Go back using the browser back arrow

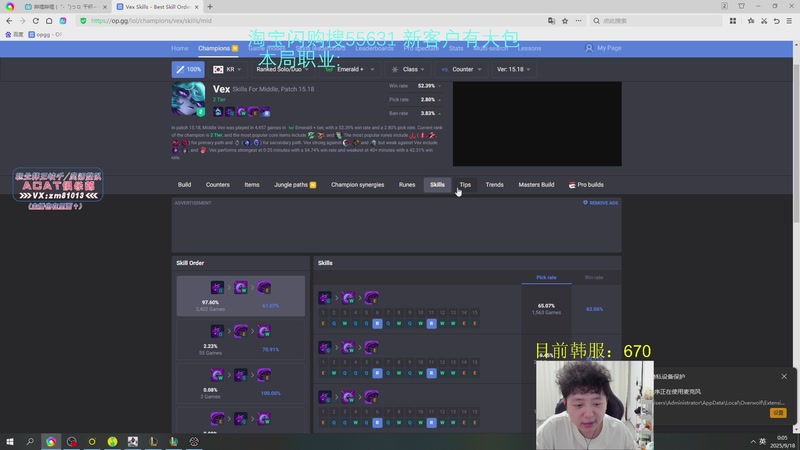[x=9, y=21]
